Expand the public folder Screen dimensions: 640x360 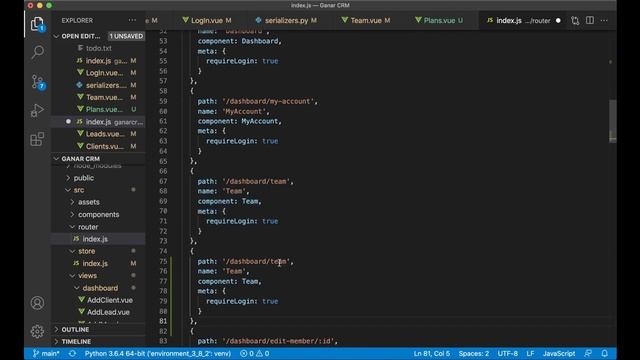pos(84,178)
